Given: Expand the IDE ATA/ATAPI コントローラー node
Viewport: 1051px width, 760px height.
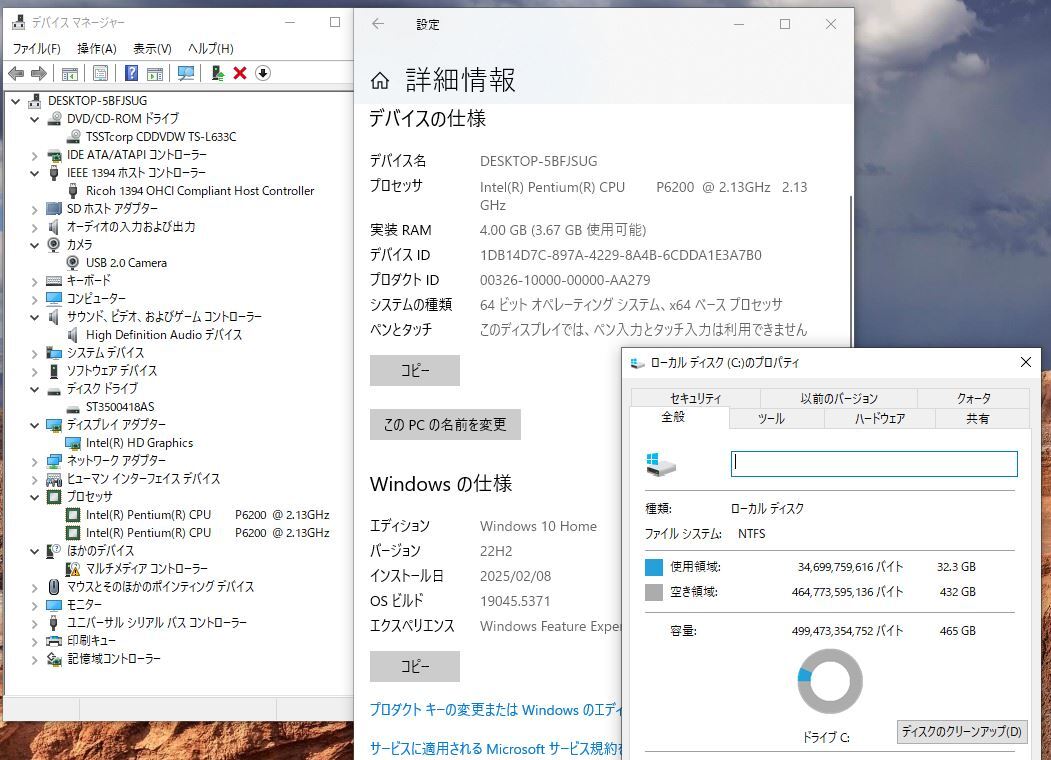Looking at the screenshot, I should coord(34,155).
